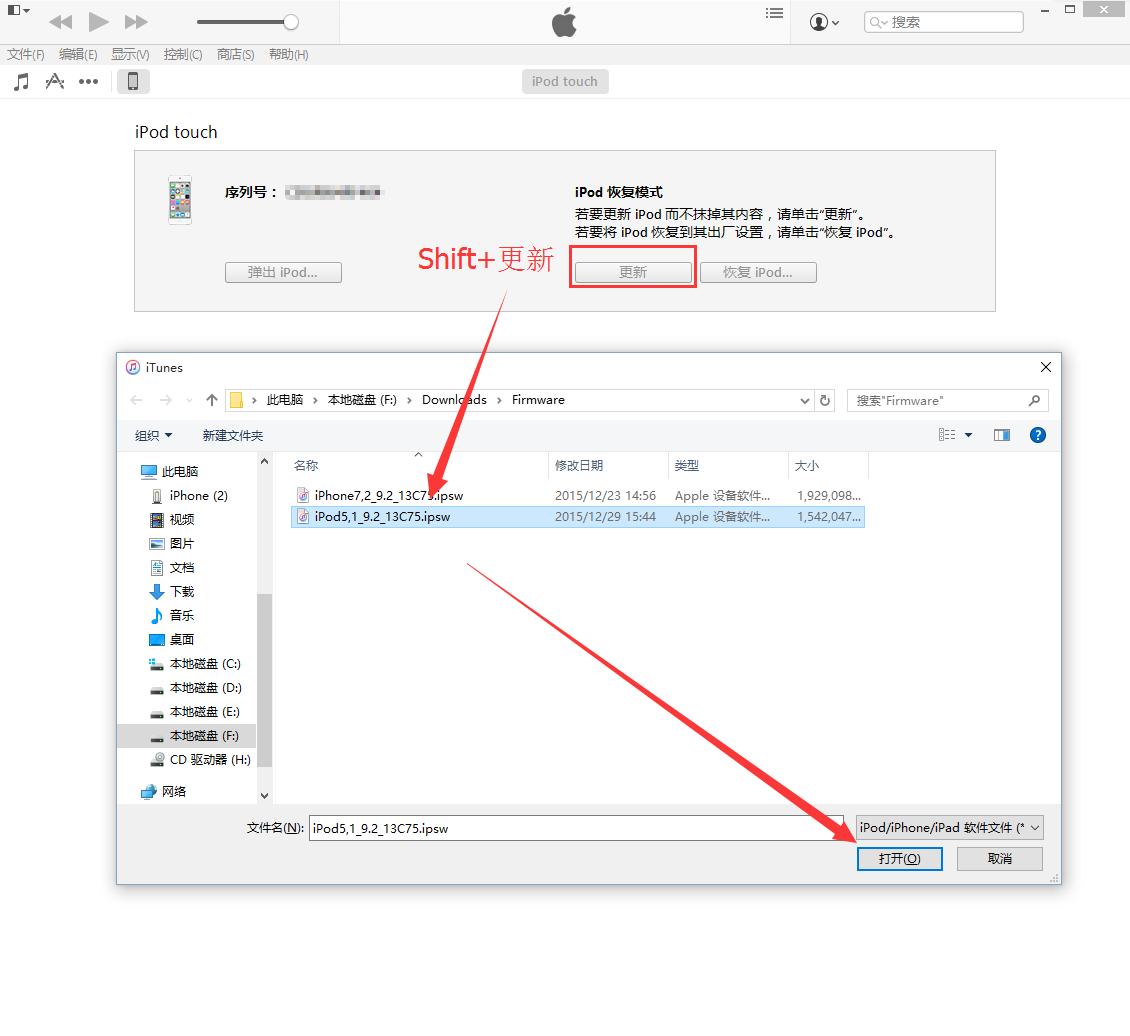This screenshot has width=1130, height=1036.
Task: Open the 文件(F) menu
Action: pyautogui.click(x=25, y=55)
